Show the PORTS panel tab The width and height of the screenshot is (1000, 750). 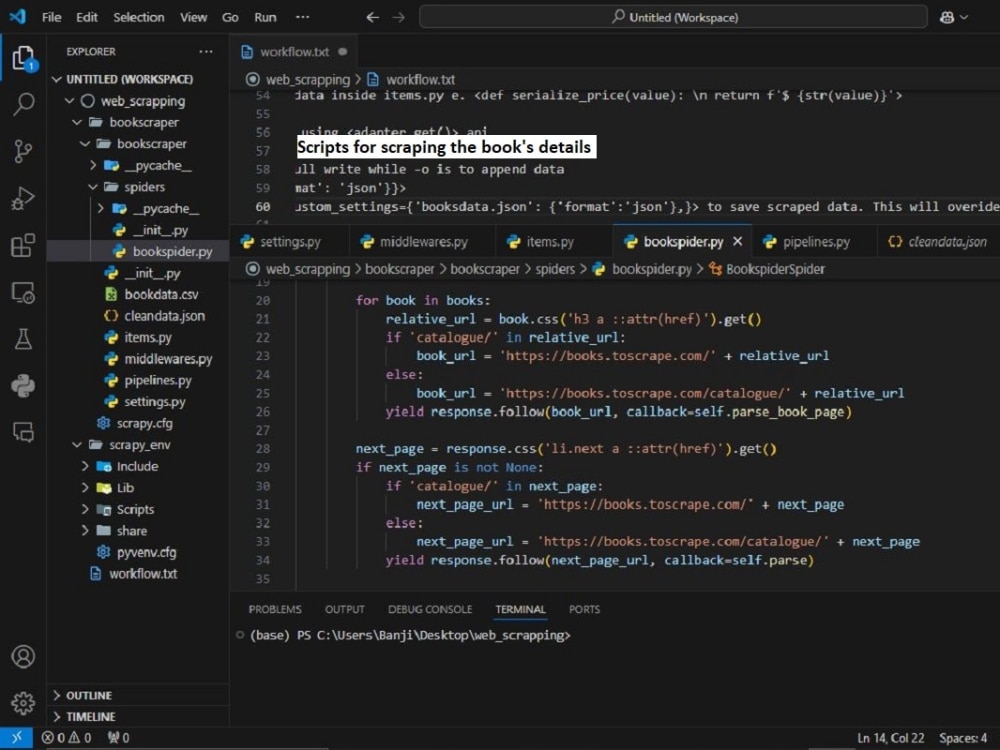584,610
